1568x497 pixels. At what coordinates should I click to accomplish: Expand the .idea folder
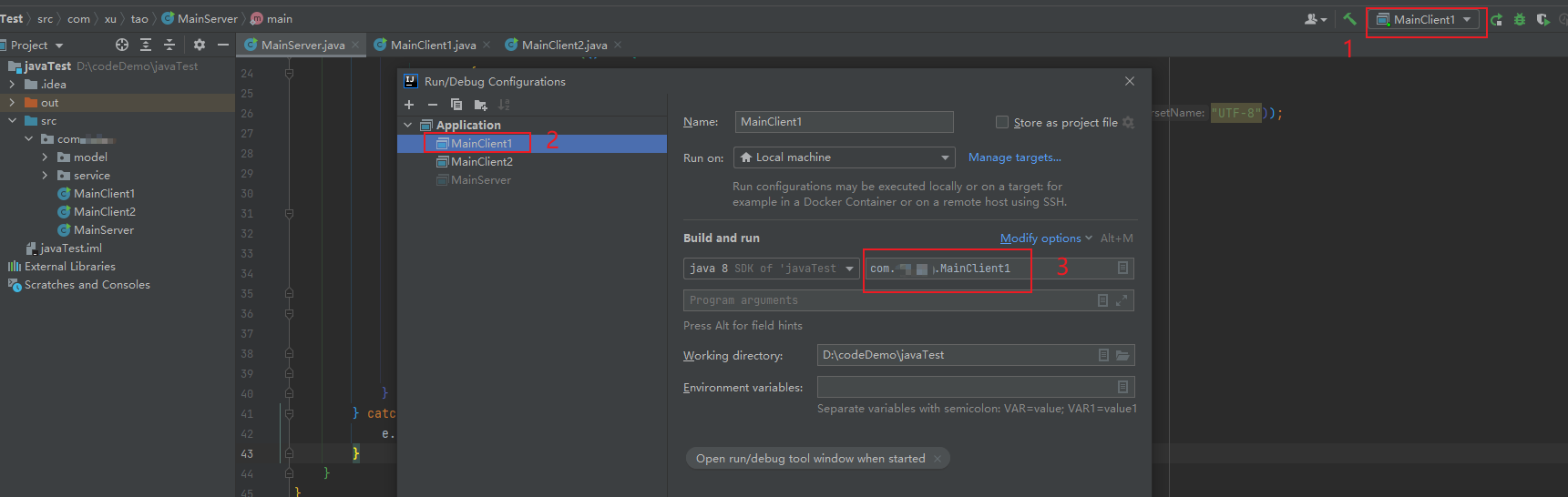pyautogui.click(x=12, y=85)
